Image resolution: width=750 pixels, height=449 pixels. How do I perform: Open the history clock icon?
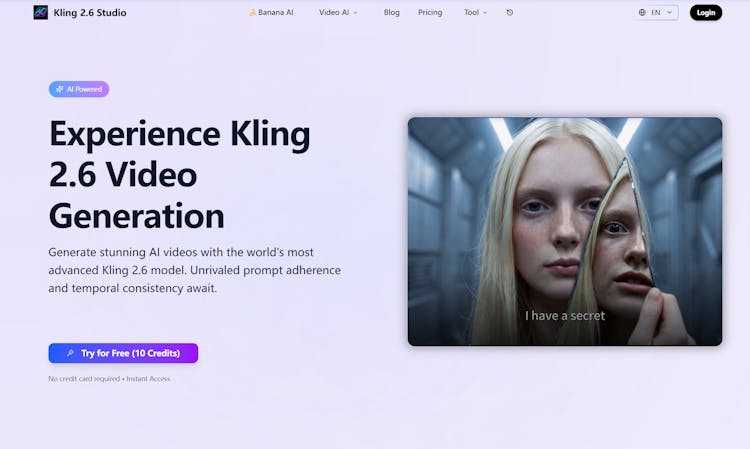coord(510,13)
